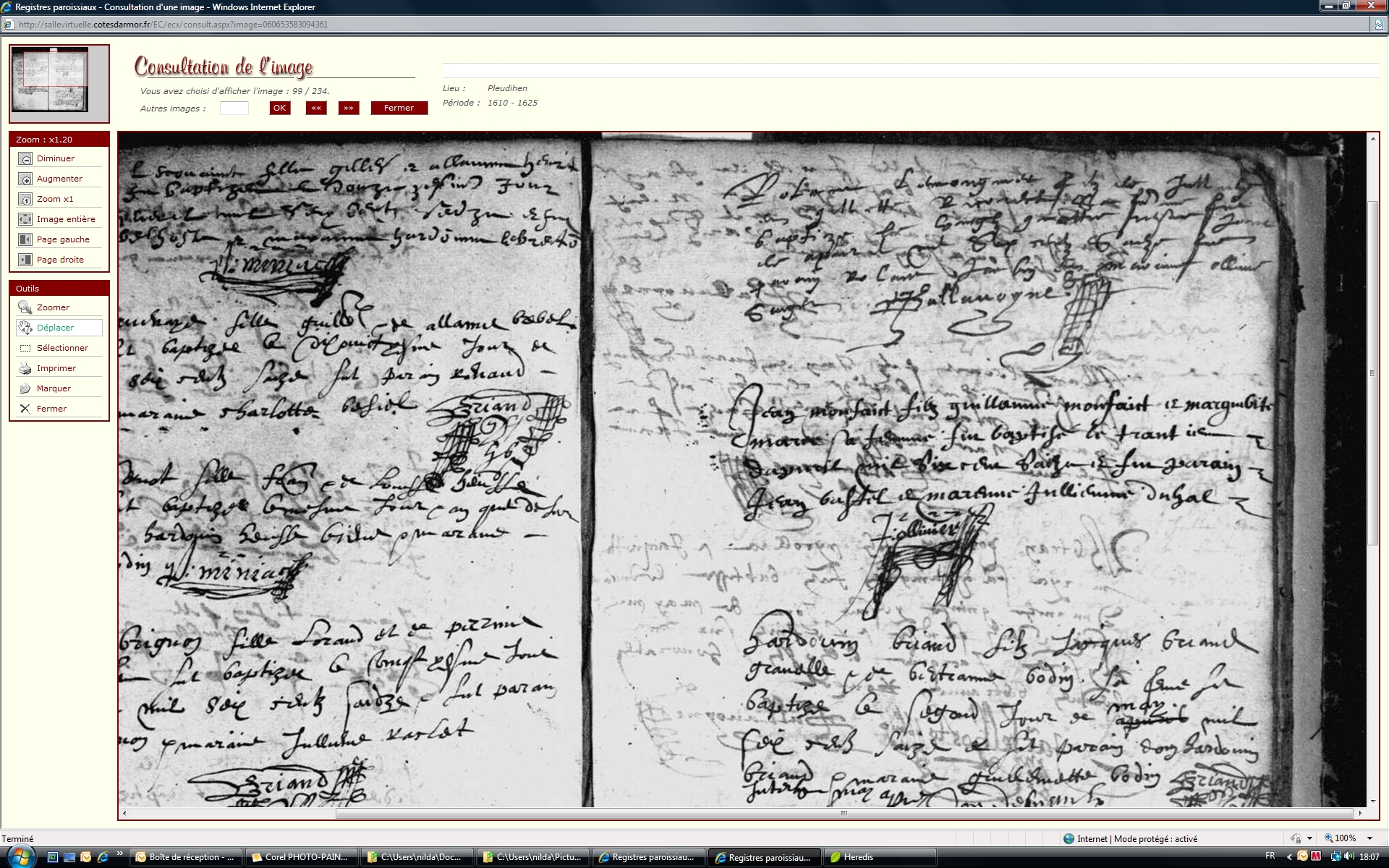The image size is (1389, 868).
Task: Activate the Déplacer hand tool
Action: pyautogui.click(x=25, y=328)
